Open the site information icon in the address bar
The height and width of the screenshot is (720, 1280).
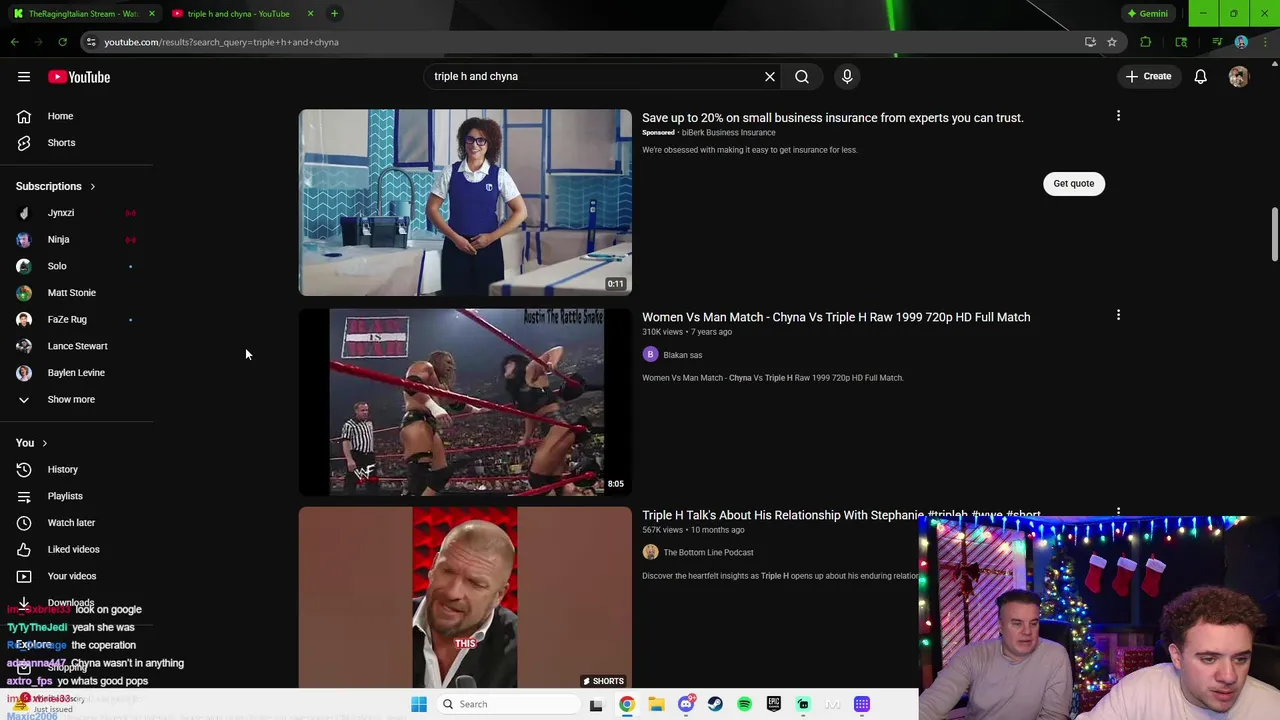(x=91, y=42)
